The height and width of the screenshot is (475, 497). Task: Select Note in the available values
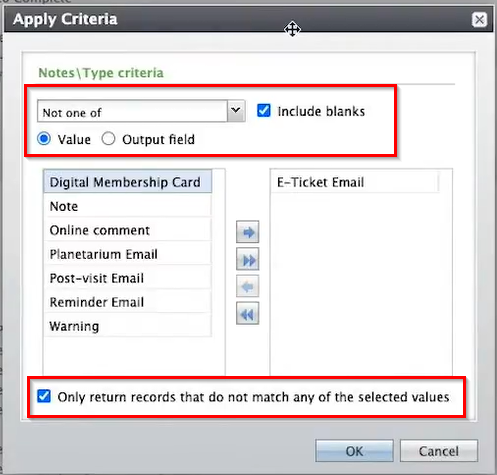(x=128, y=206)
